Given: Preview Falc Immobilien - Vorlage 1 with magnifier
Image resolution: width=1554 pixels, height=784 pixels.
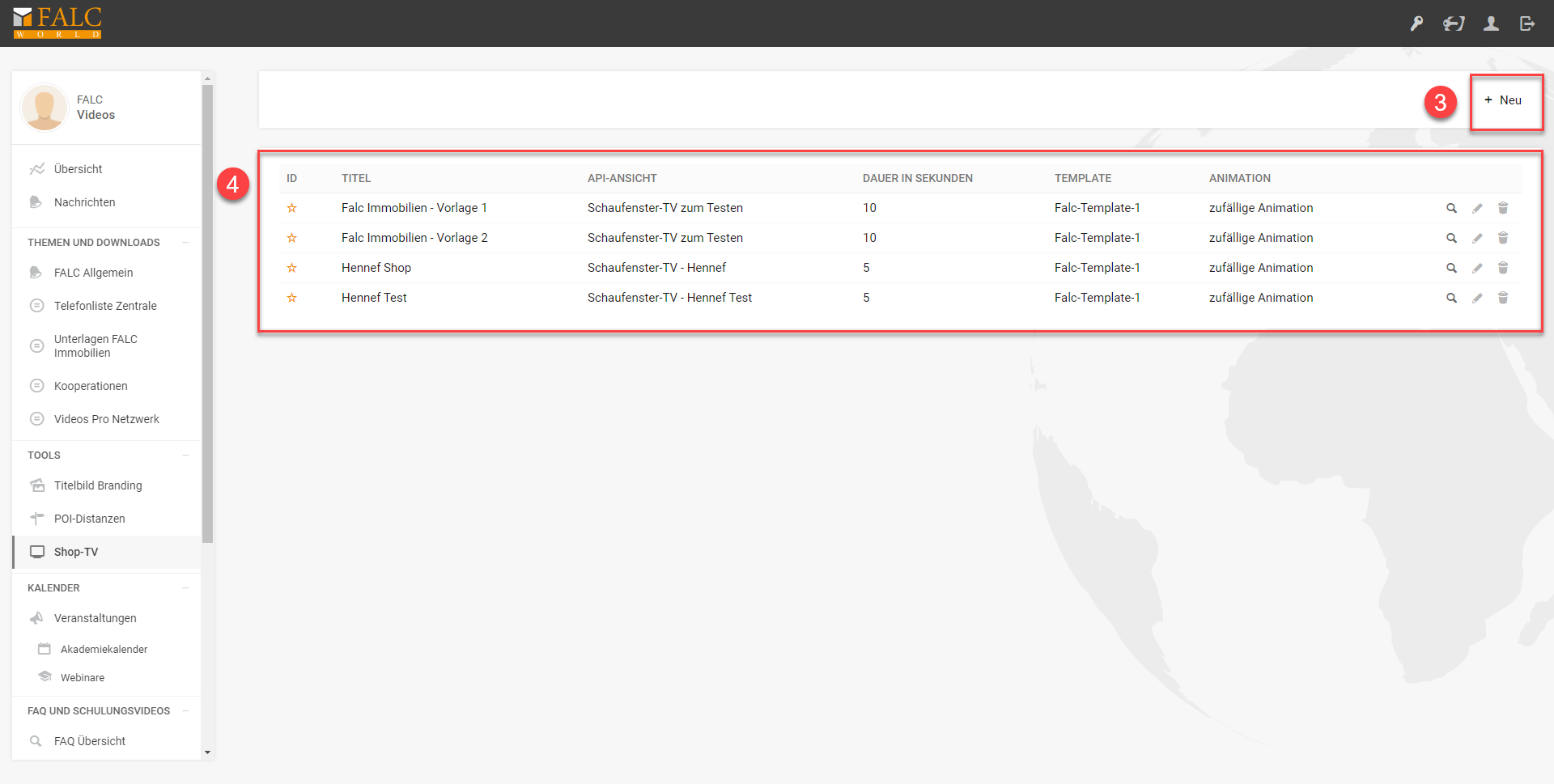Looking at the screenshot, I should (x=1451, y=208).
